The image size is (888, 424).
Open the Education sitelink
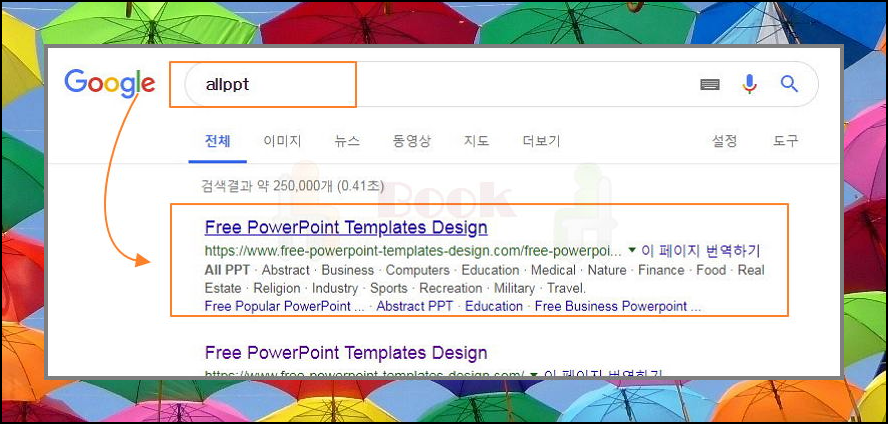[x=494, y=306]
